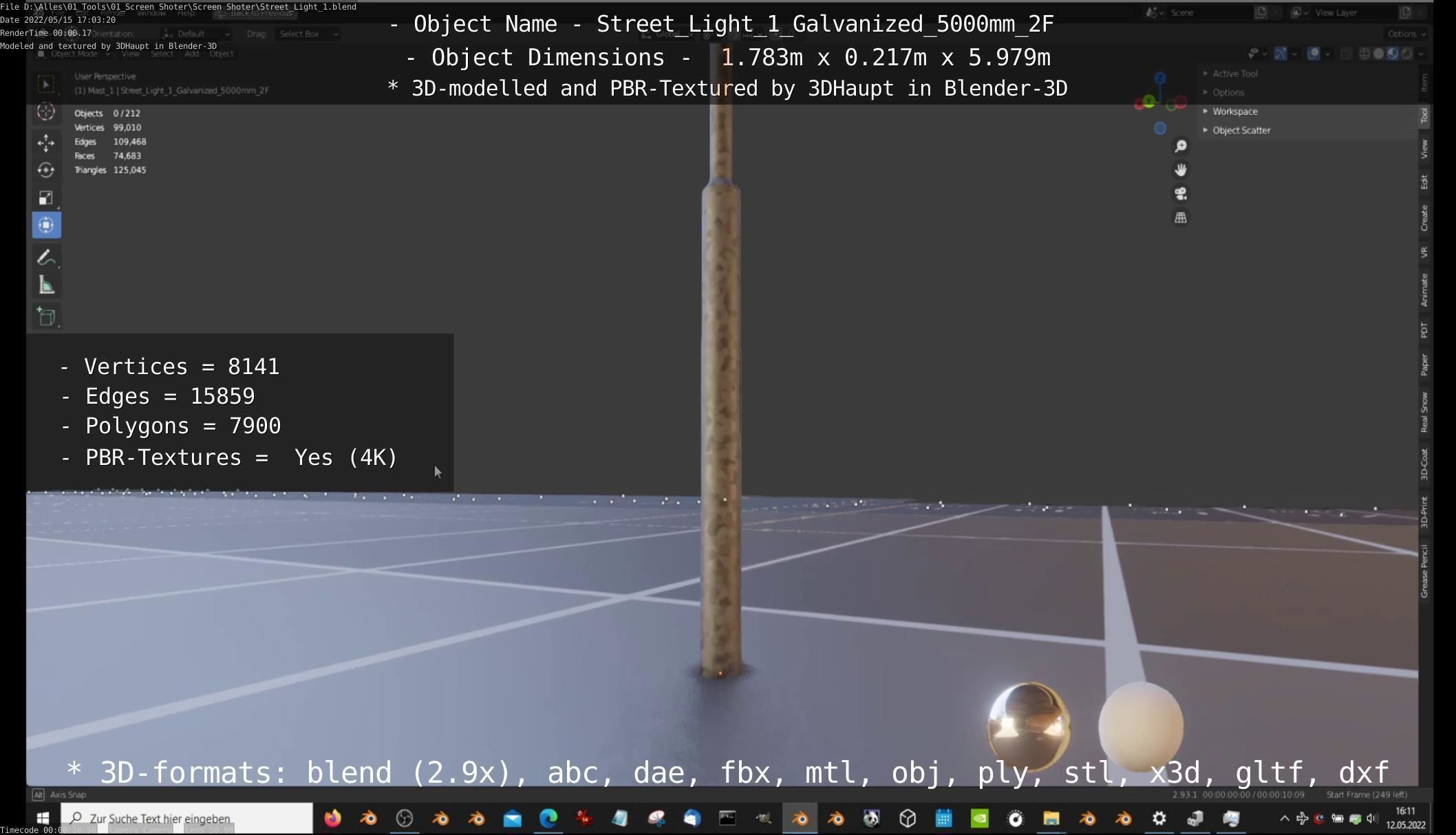Toggle camera view using the camera icon
The width and height of the screenshot is (1456, 835).
click(x=1181, y=194)
